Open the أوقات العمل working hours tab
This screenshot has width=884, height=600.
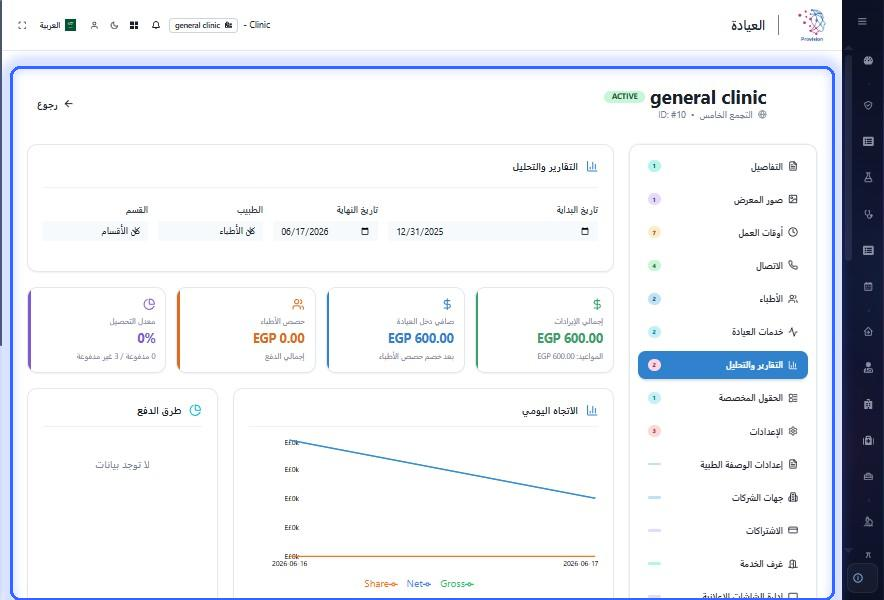click(x=723, y=233)
